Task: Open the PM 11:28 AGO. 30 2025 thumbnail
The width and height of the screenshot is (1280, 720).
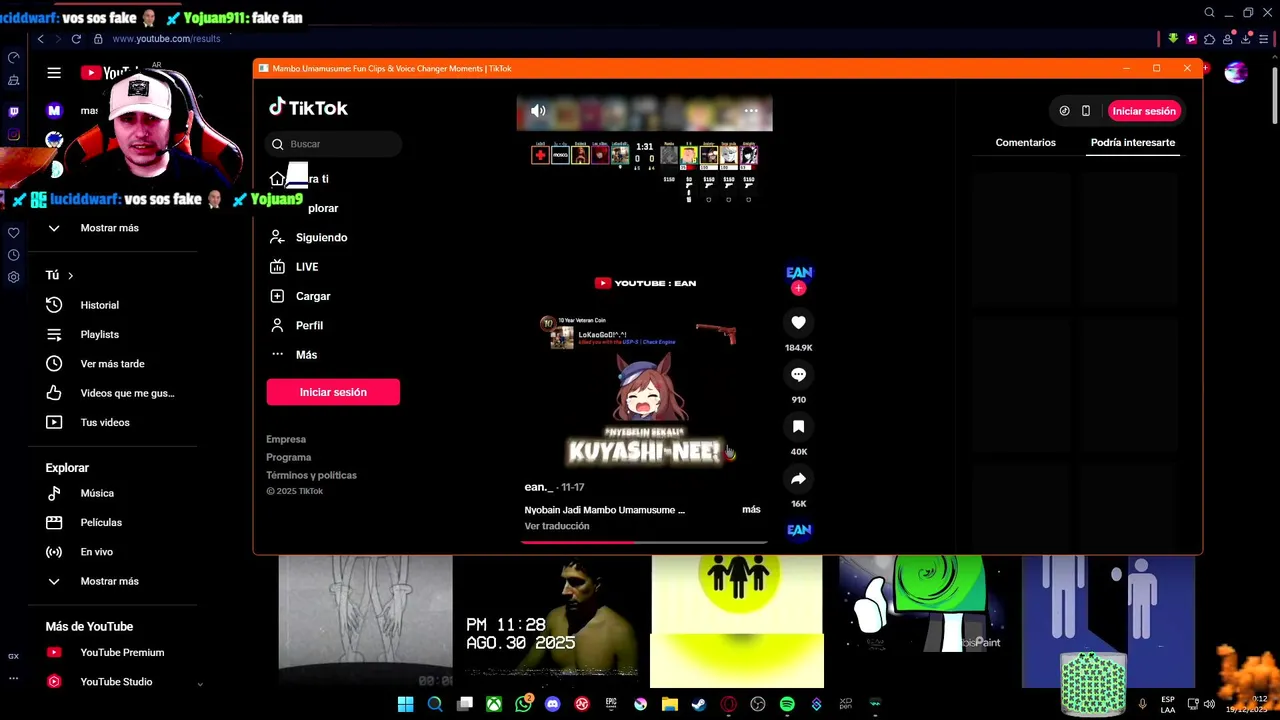Action: (x=551, y=622)
